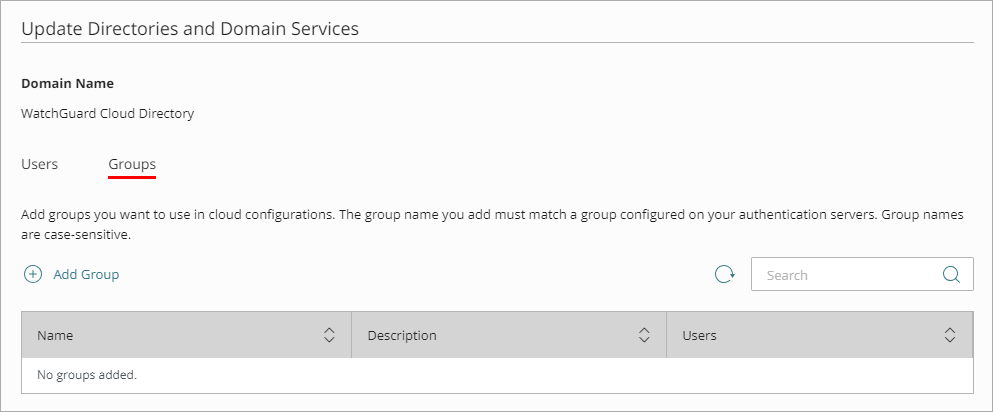The height and width of the screenshot is (412, 993).
Task: Click the Domain Name label
Action: coord(67,84)
